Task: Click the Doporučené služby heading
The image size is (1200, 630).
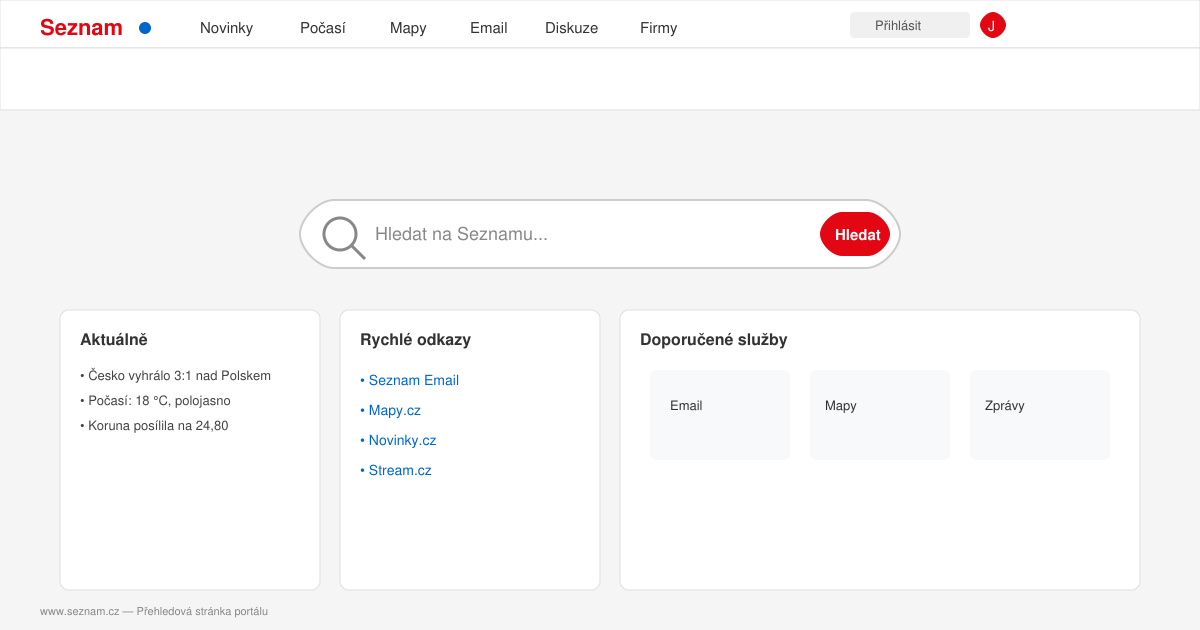Action: pyautogui.click(x=714, y=340)
